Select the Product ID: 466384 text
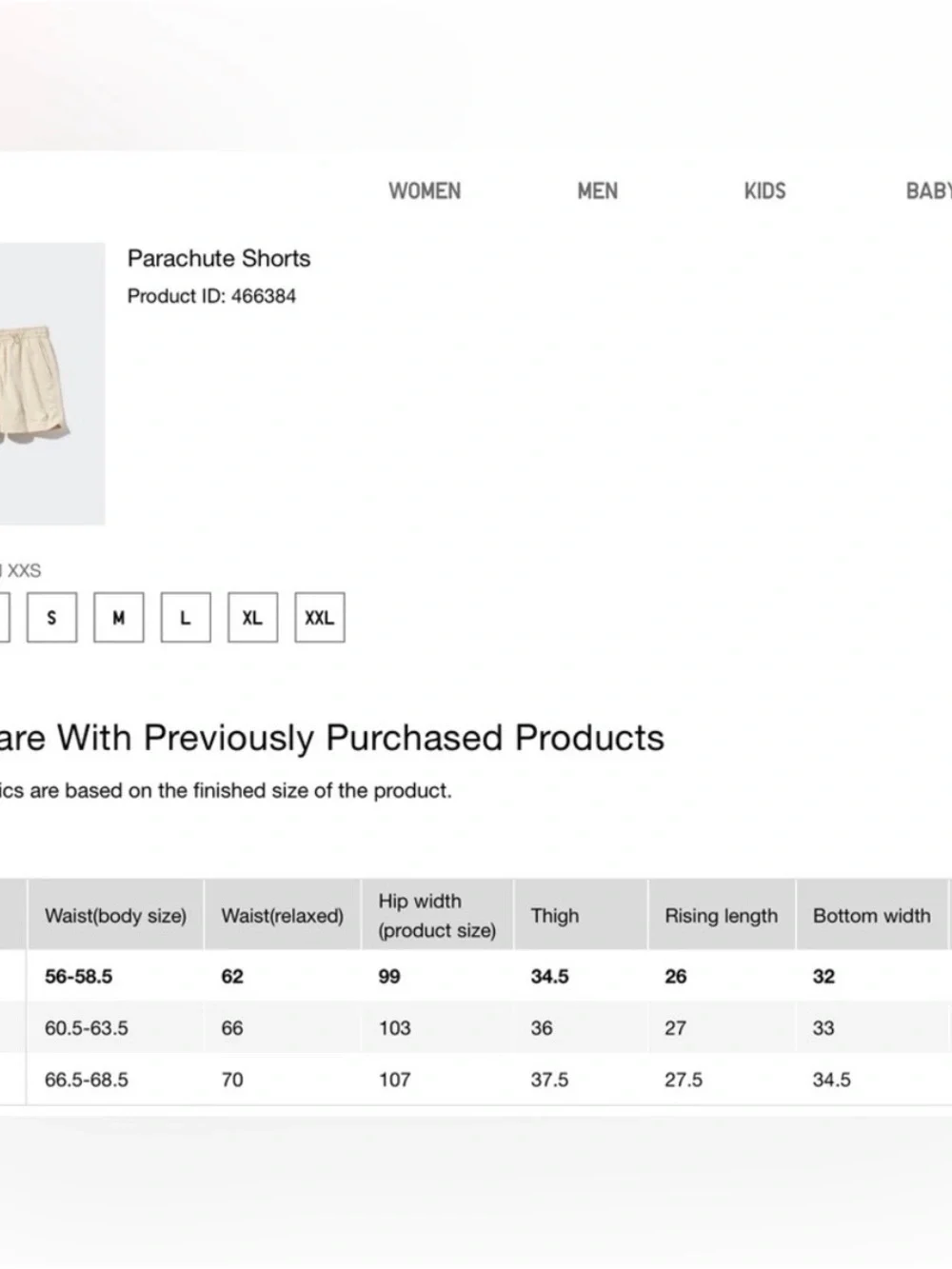 pyautogui.click(x=211, y=296)
